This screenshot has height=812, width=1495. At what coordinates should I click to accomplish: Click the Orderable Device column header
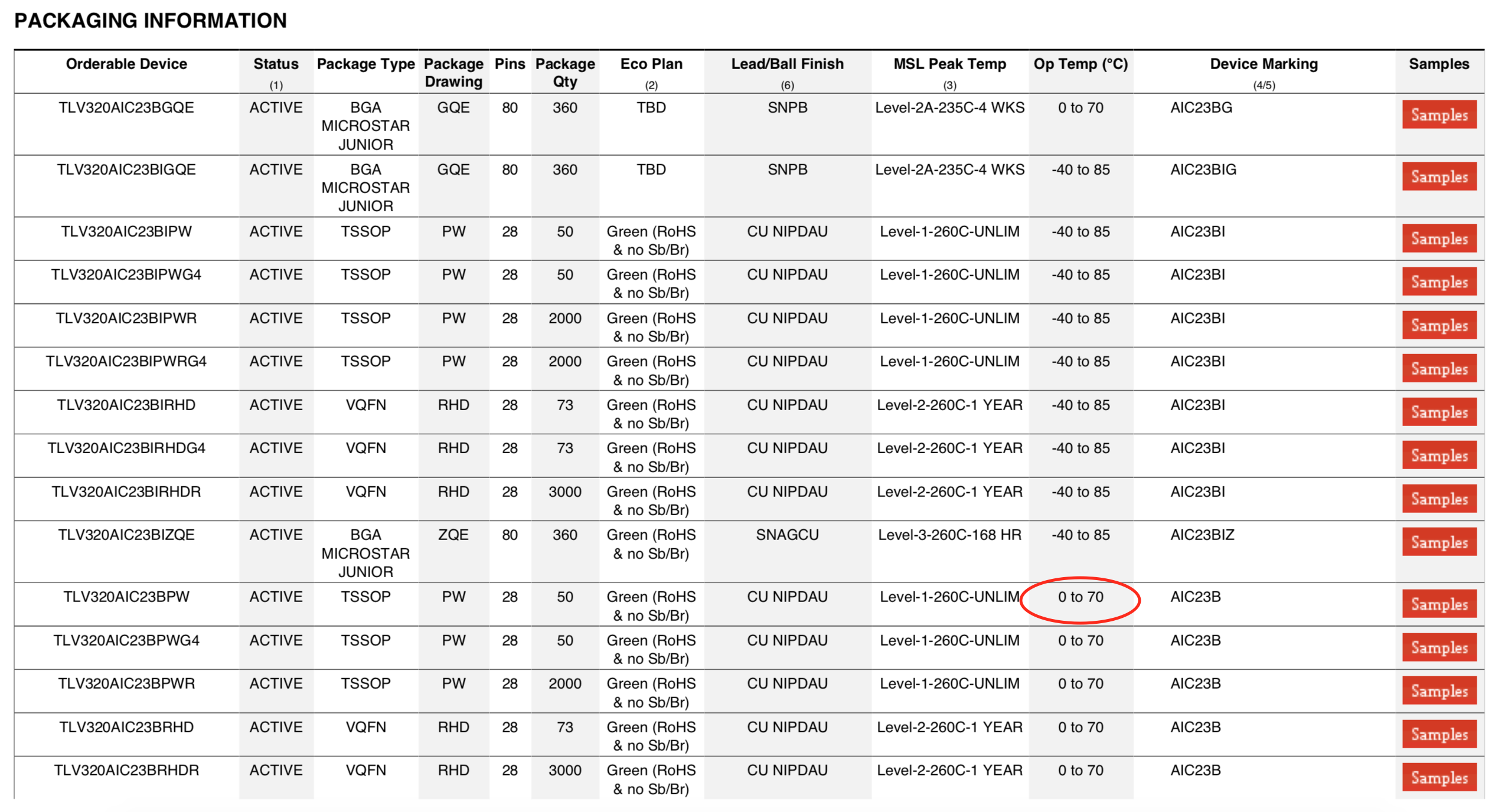pos(126,64)
